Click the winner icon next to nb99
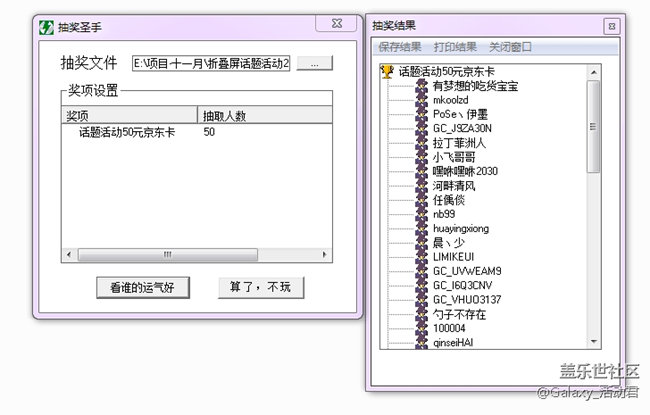Screen dimensions: 650x415 [x=422, y=214]
